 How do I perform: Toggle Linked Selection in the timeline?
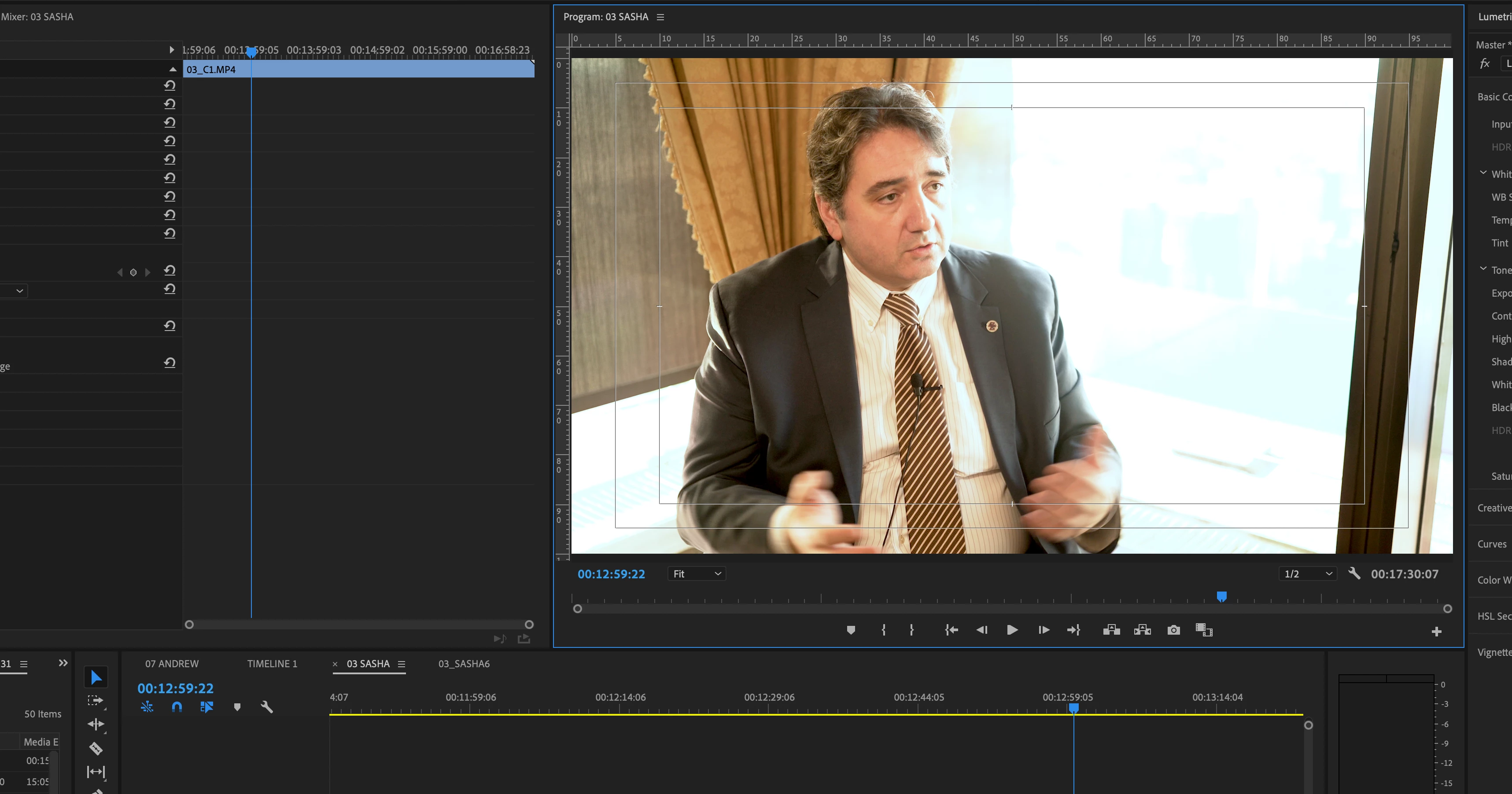207,707
